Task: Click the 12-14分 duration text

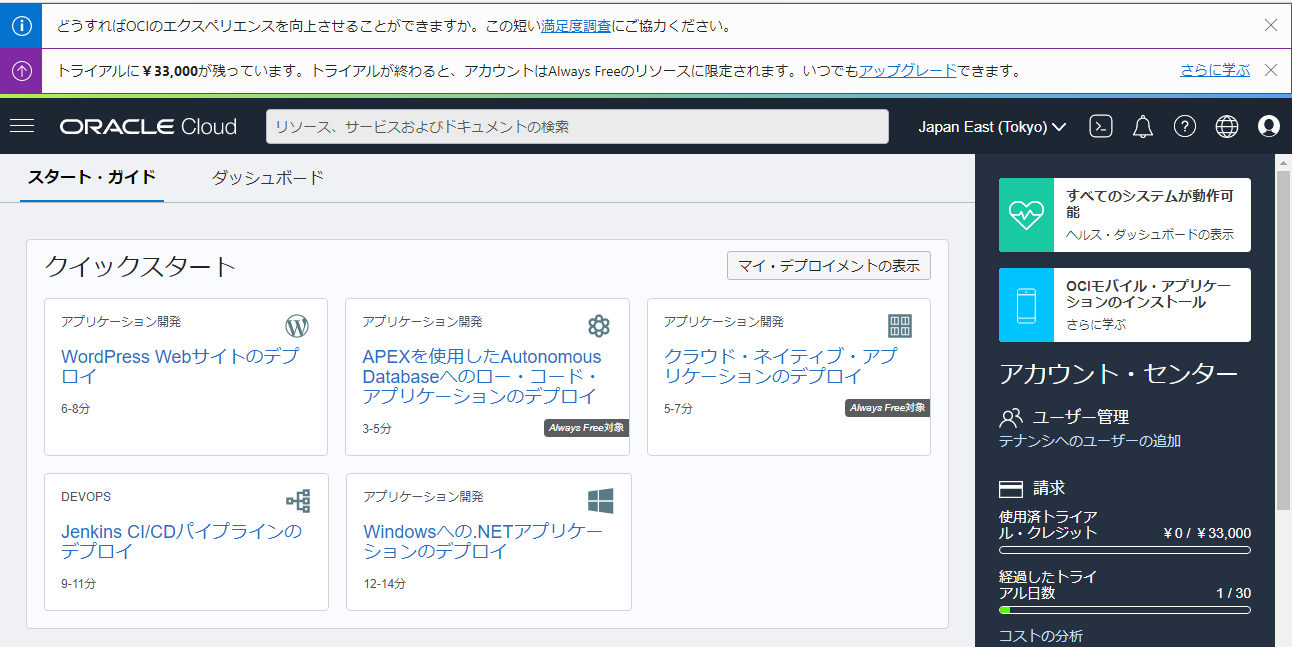Action: [385, 584]
